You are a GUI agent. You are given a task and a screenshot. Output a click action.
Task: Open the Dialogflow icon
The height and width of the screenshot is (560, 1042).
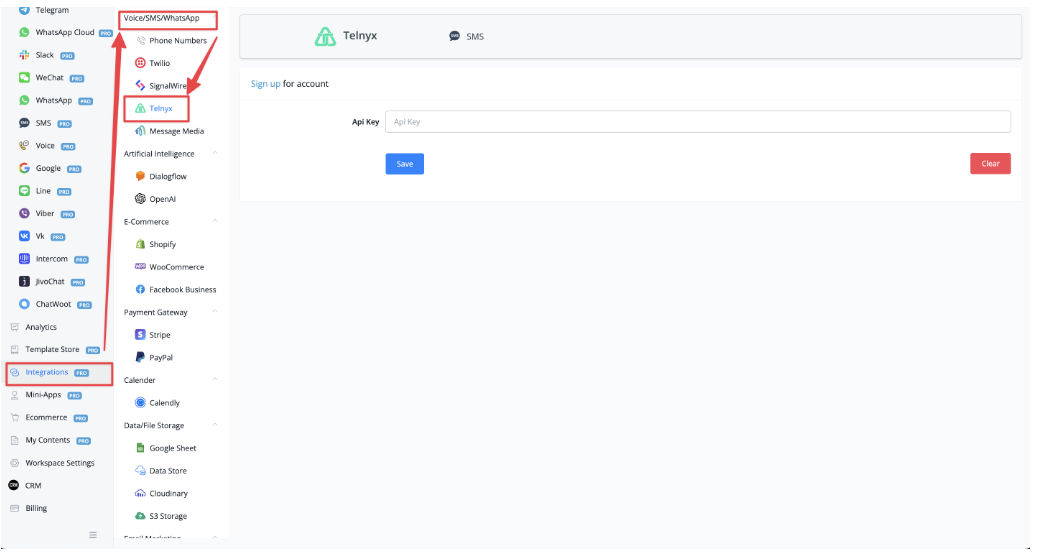140,176
